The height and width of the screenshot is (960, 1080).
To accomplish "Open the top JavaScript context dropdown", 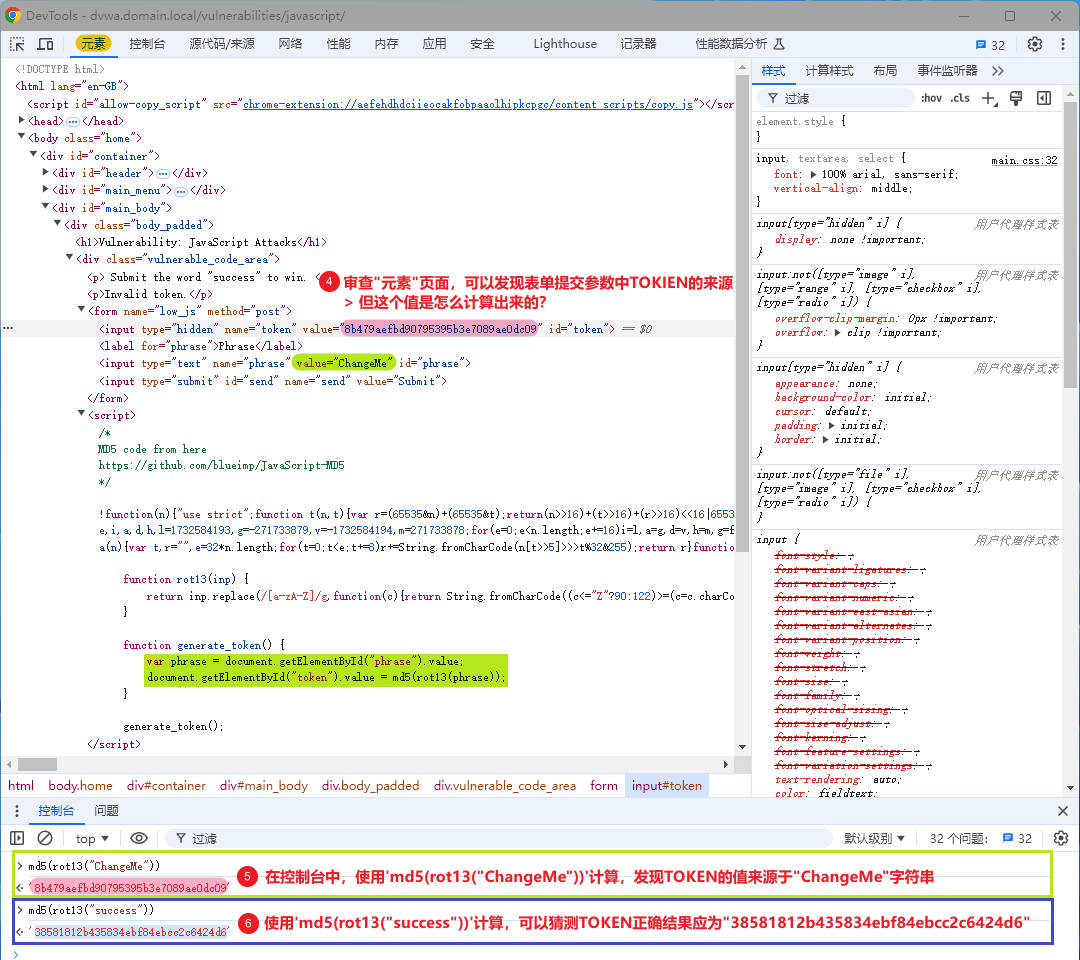I will 92,838.
